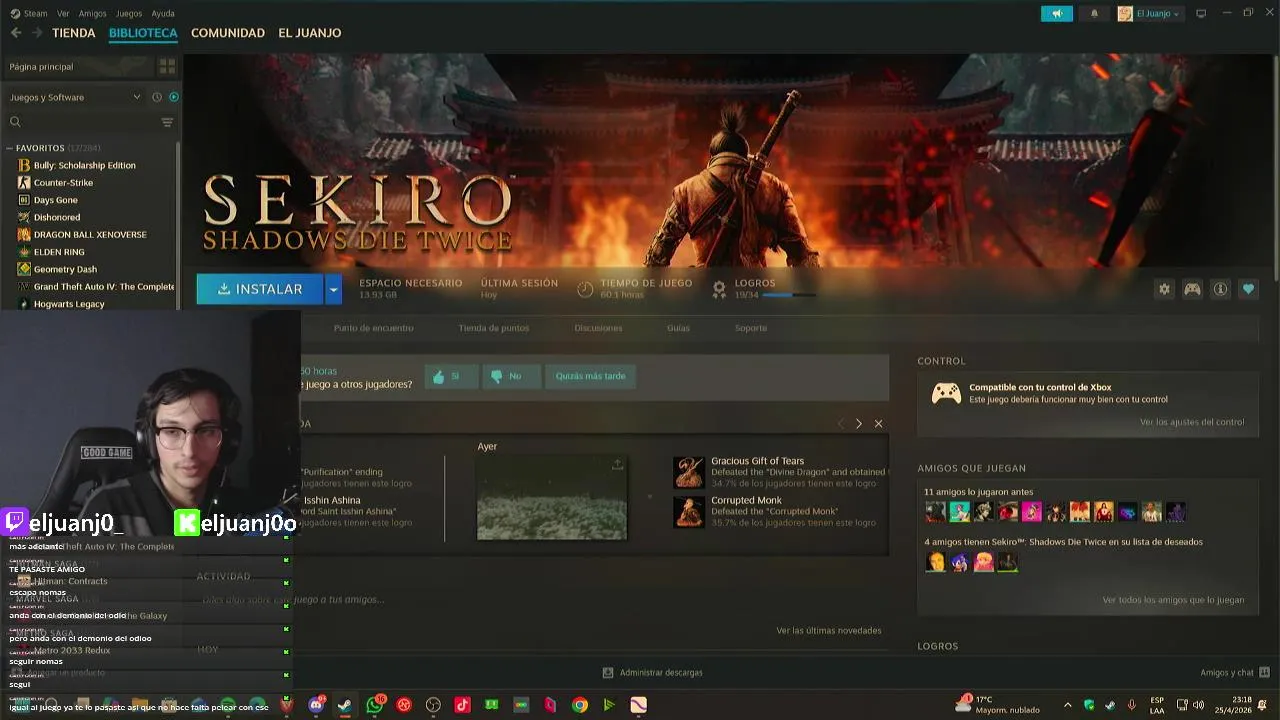Click thumbs down No recommendation button
Screen dimensions: 1280x720
point(511,376)
